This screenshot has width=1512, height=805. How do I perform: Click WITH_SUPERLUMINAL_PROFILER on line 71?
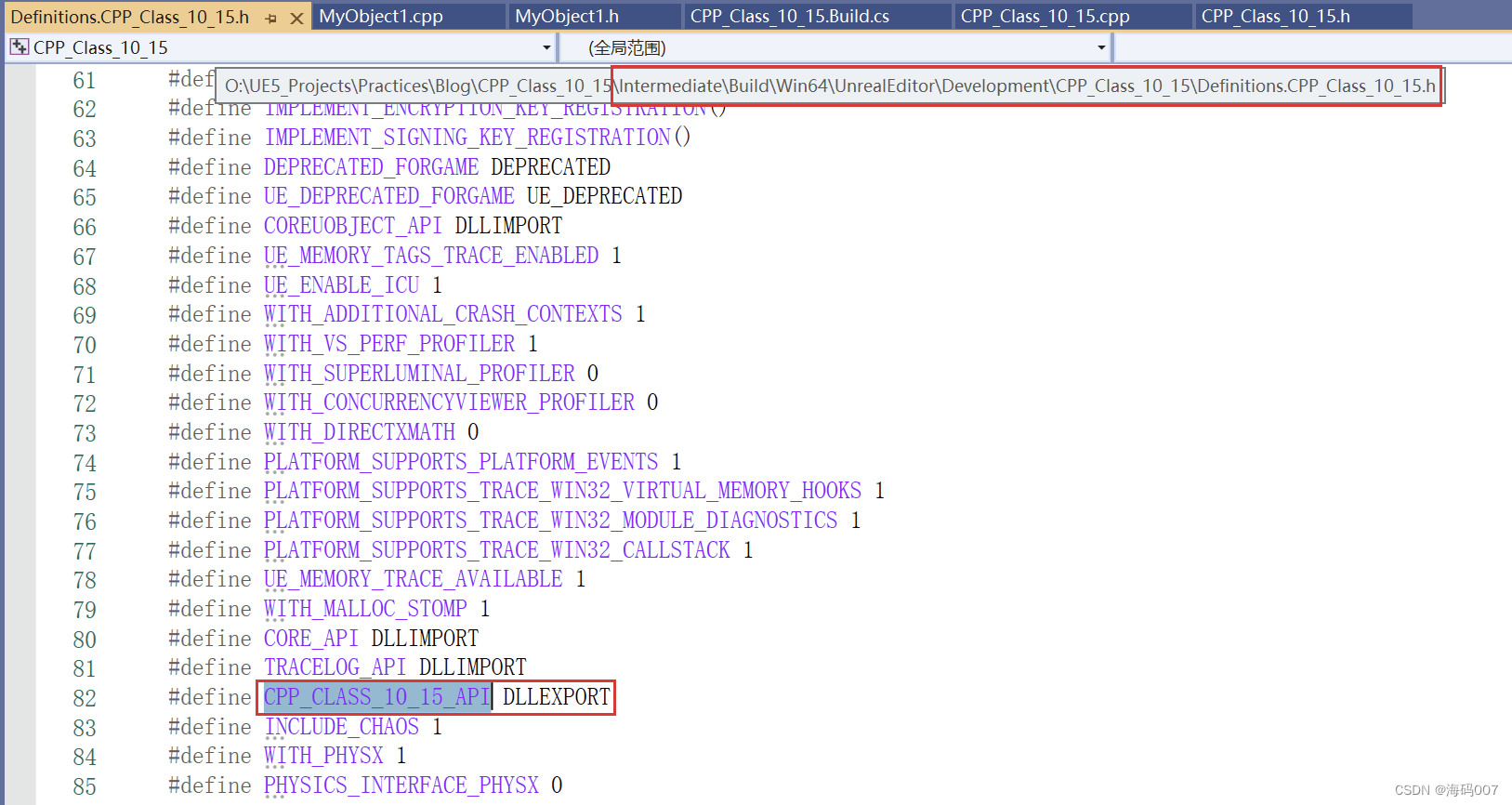click(419, 373)
